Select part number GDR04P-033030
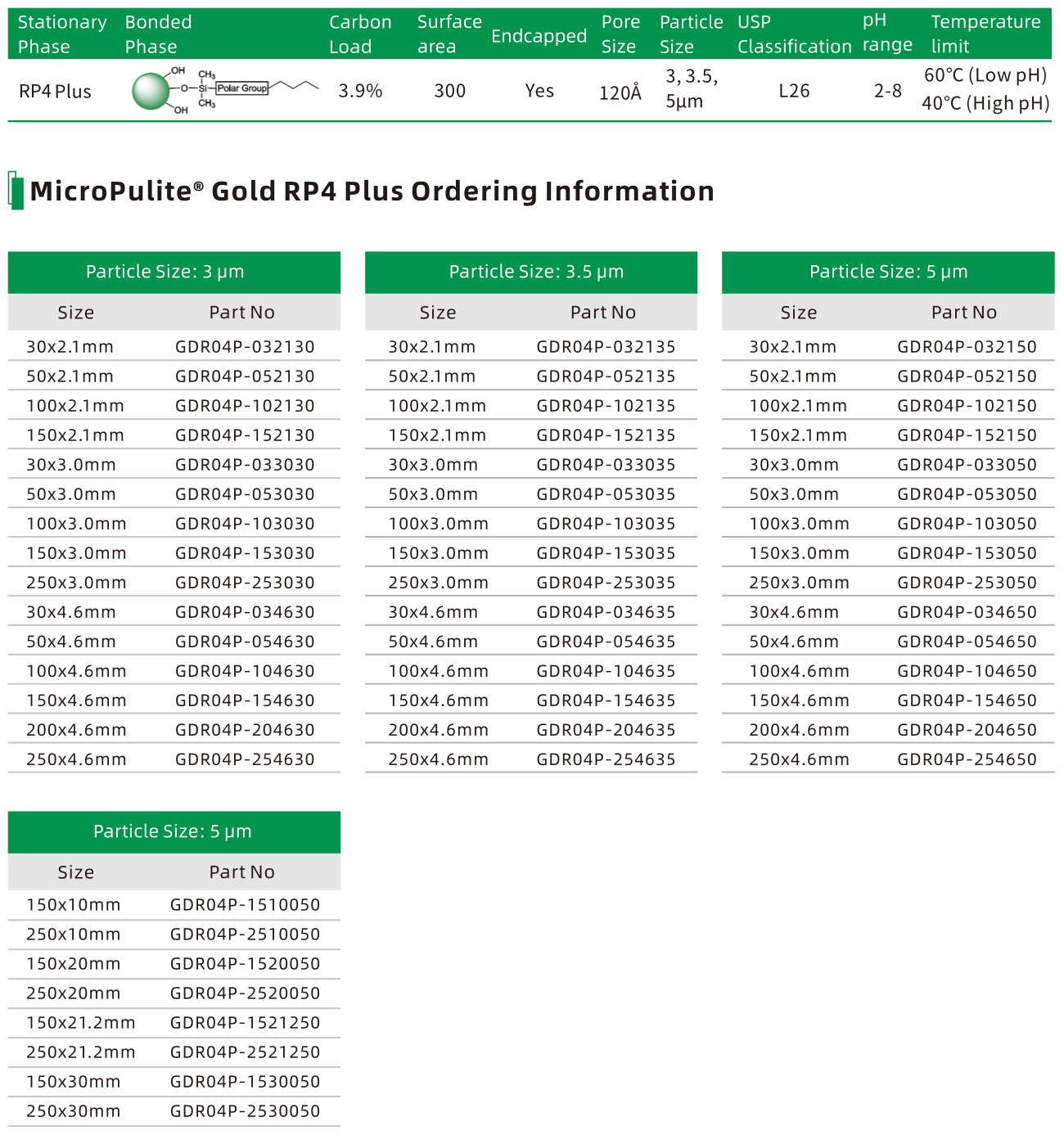Screen dimensions: 1064x1144 coord(246,465)
